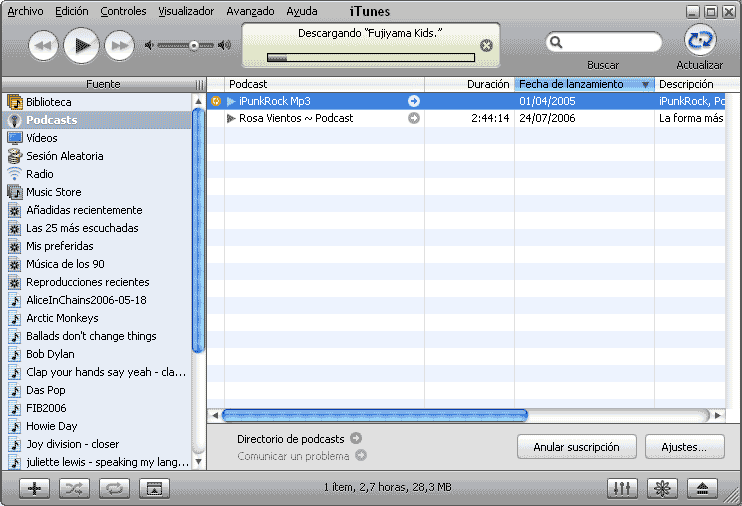Screen dimensions: 742x506
Task: Expand the Rosa Vientos podcast triangle
Action: [231, 118]
